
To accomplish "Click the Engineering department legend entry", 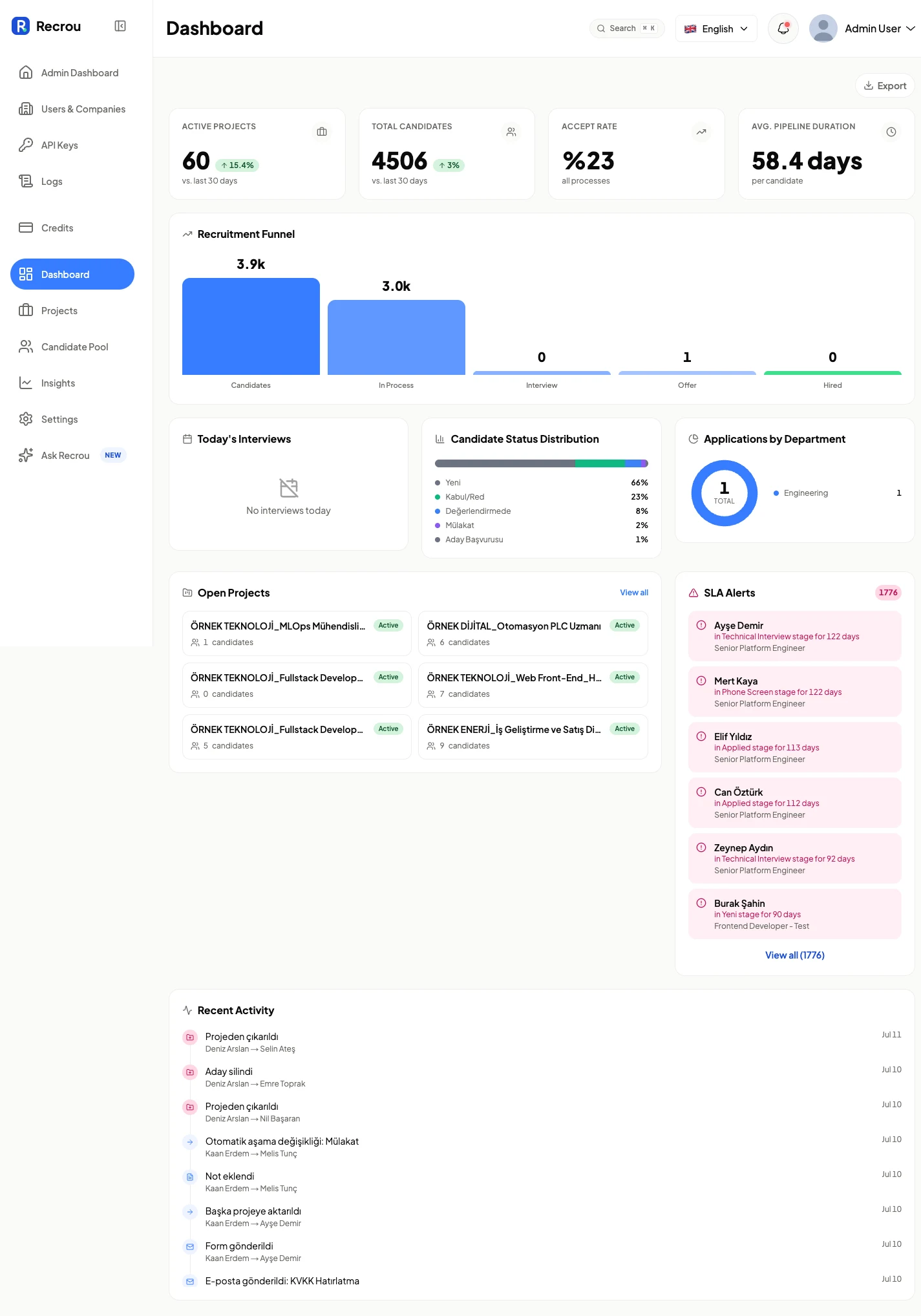I will coord(838,493).
